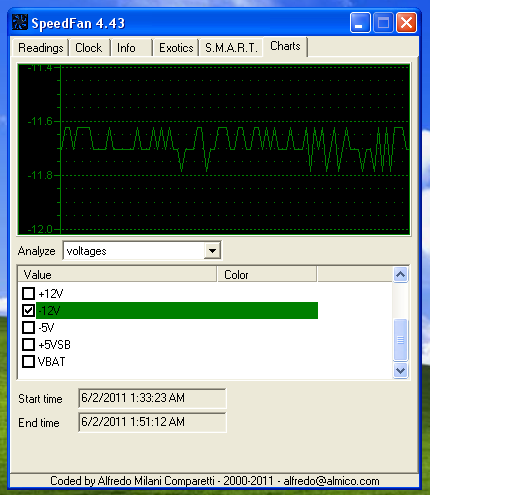512x495 pixels.
Task: Tick the -5V checkbox
Action: pyautogui.click(x=28, y=328)
